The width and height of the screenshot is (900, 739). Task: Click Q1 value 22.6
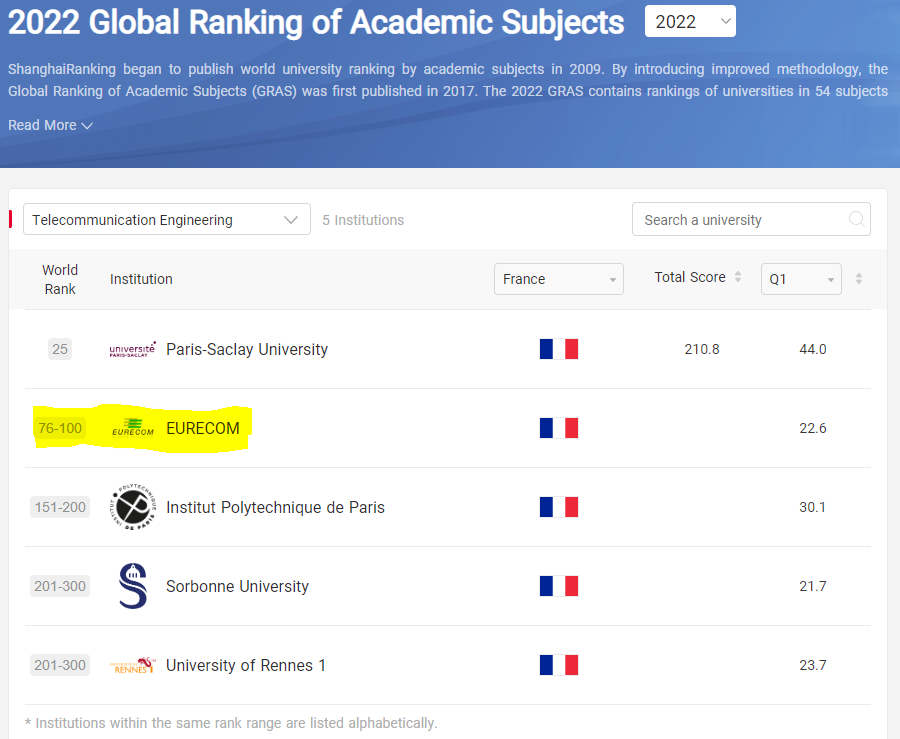(x=813, y=428)
